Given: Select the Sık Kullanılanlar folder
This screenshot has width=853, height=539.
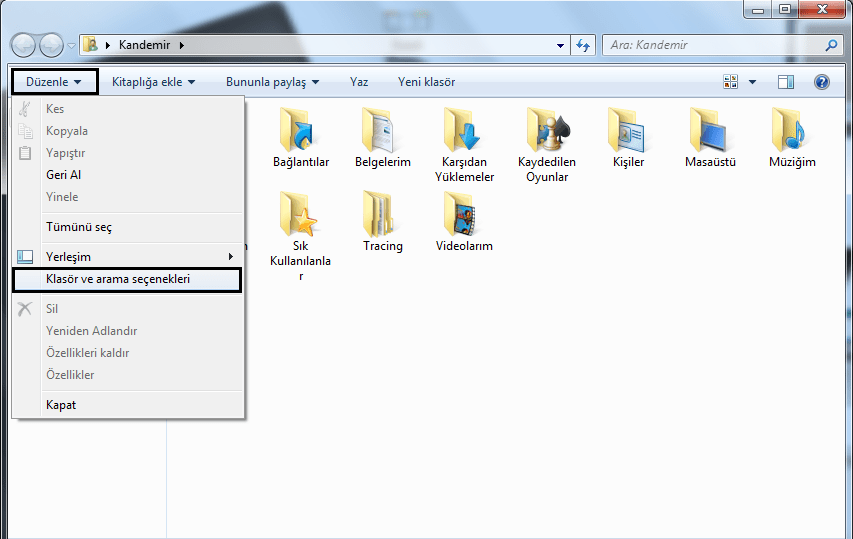Looking at the screenshot, I should pos(300,237).
